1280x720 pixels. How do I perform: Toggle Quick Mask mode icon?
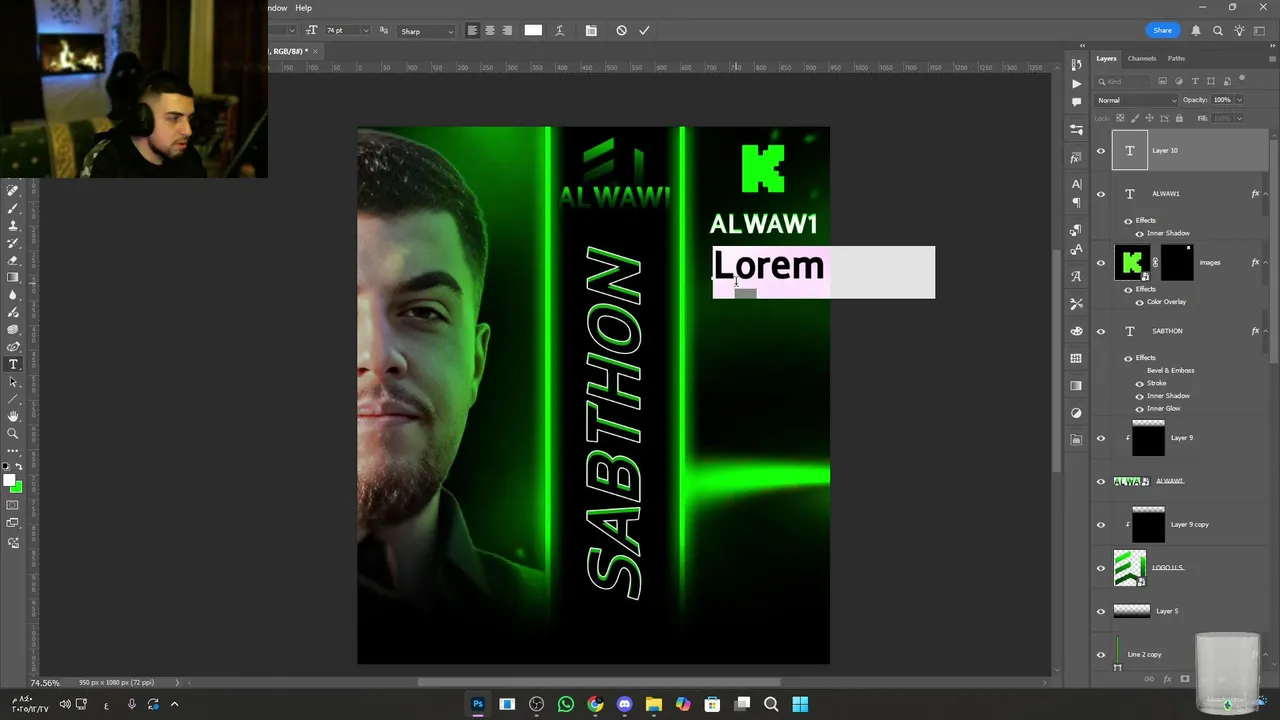[13, 505]
